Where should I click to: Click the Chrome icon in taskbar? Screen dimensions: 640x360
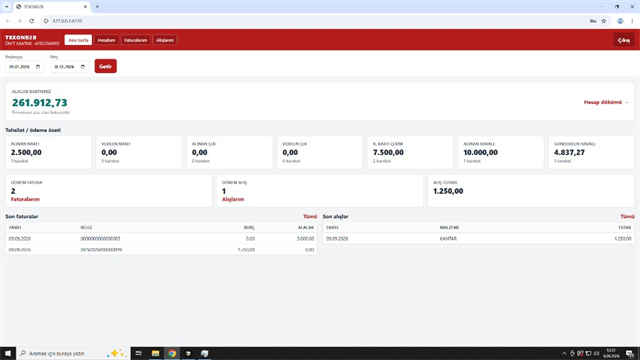pos(172,353)
